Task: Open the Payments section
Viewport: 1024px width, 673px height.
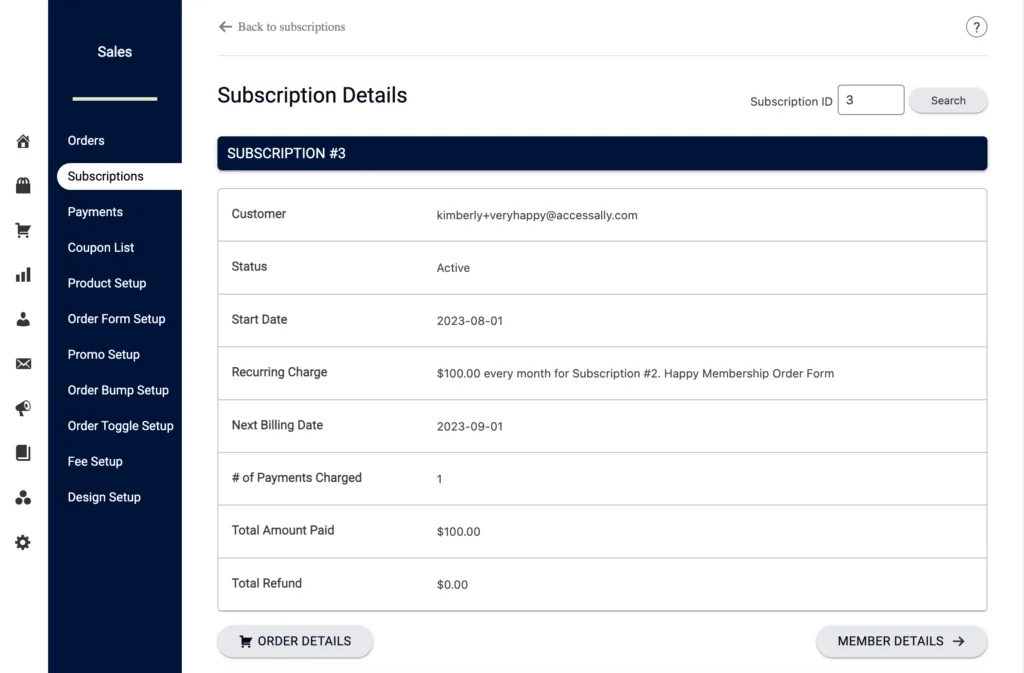Action: (95, 211)
